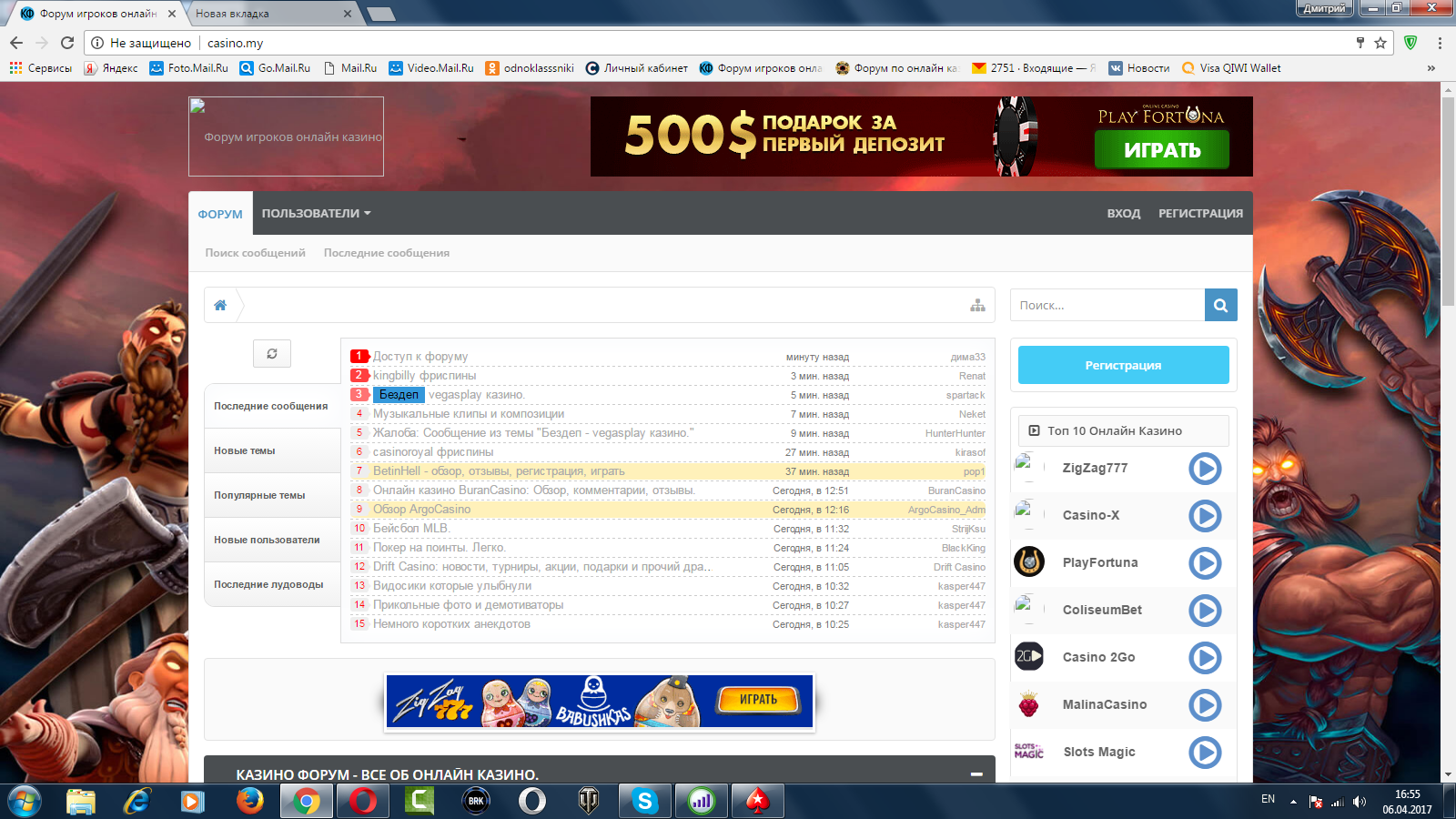The height and width of the screenshot is (819, 1456).
Task: Open the Последние лудоводы side tab
Action: click(x=271, y=584)
